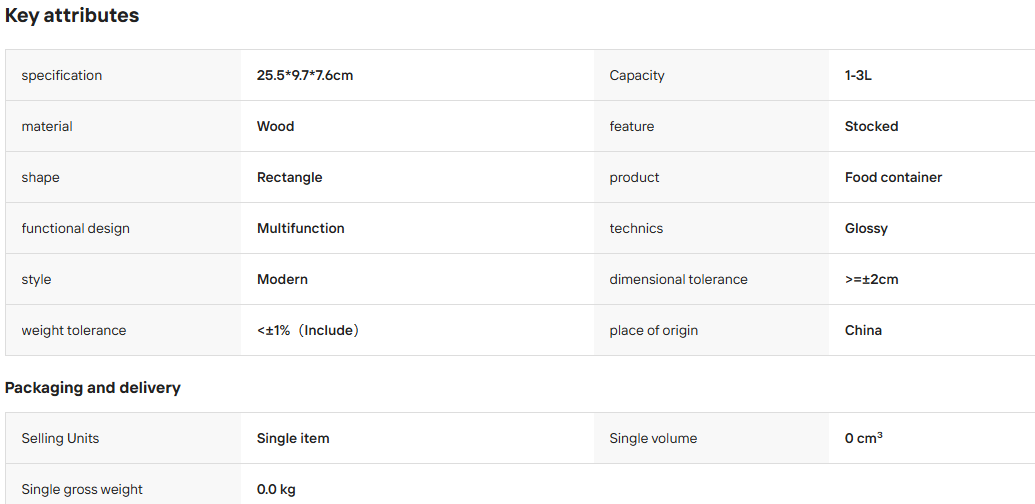Select the dimensional tolerance value >=±2cm

pos(871,279)
